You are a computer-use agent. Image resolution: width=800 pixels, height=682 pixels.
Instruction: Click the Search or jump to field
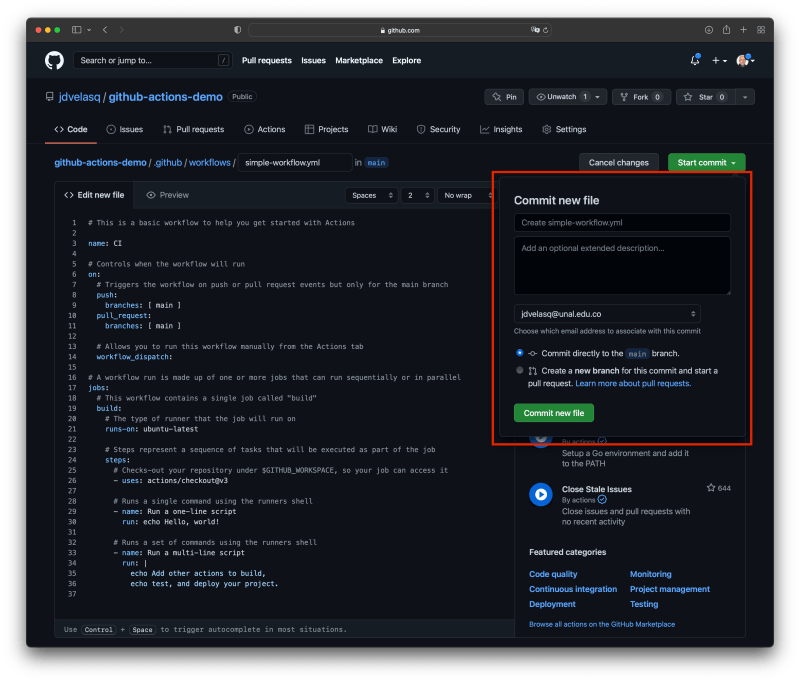point(153,60)
